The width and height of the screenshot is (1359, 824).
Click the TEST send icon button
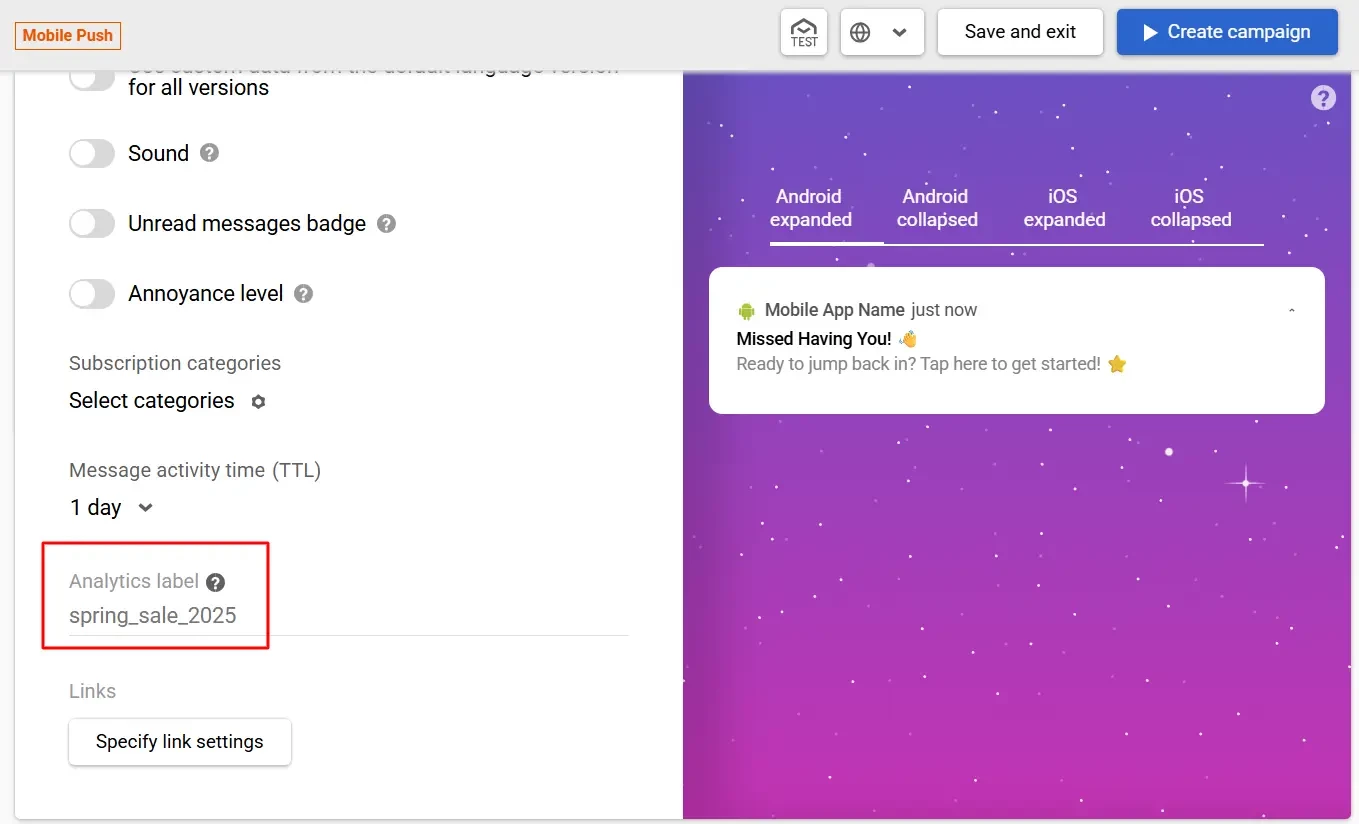pos(804,33)
